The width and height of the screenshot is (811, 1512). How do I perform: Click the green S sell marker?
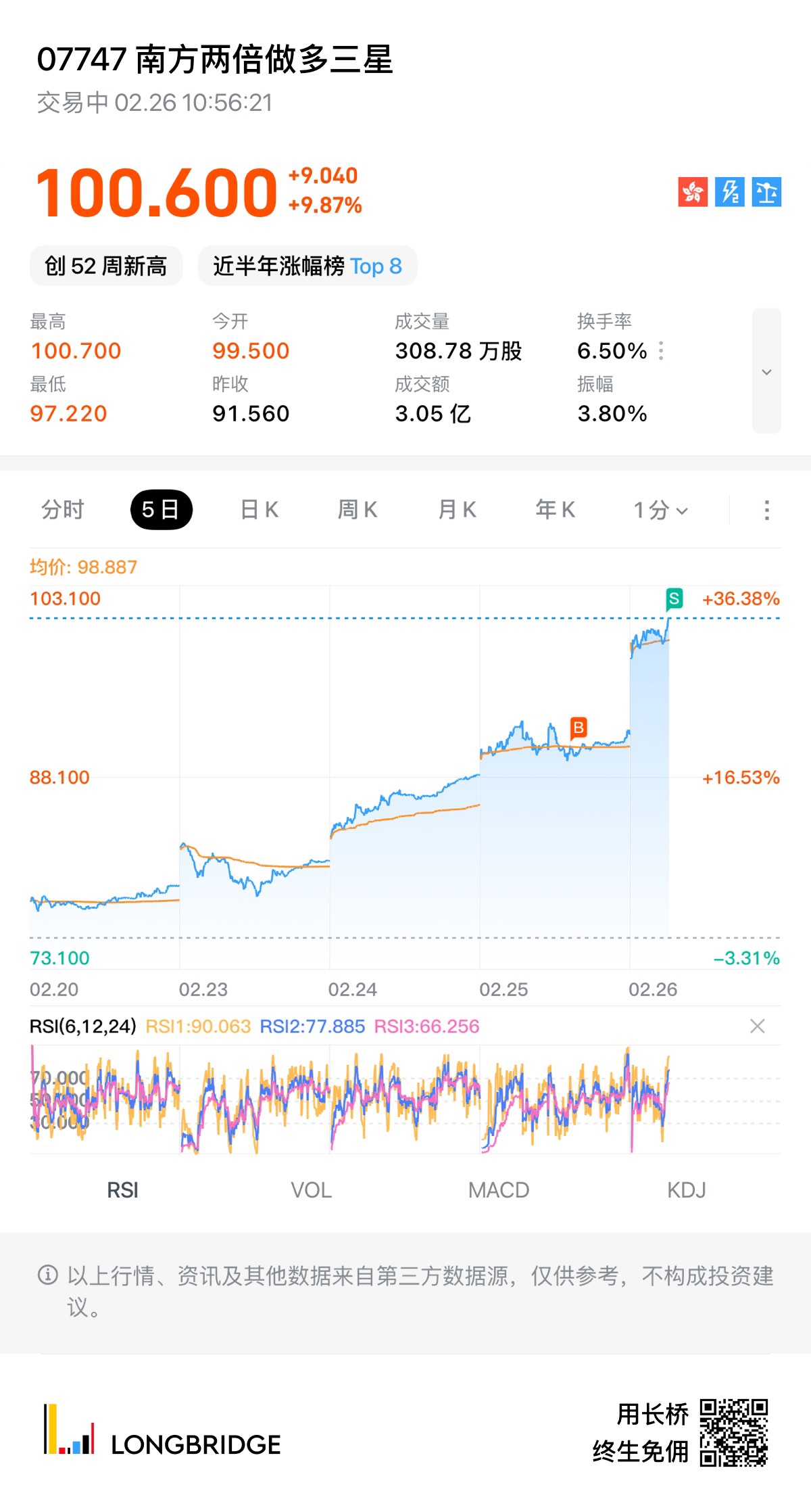674,598
